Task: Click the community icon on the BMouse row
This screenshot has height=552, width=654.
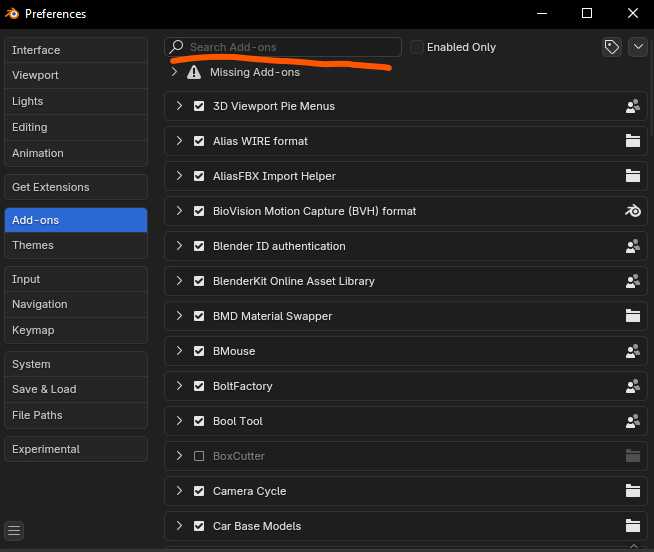Action: 633,351
